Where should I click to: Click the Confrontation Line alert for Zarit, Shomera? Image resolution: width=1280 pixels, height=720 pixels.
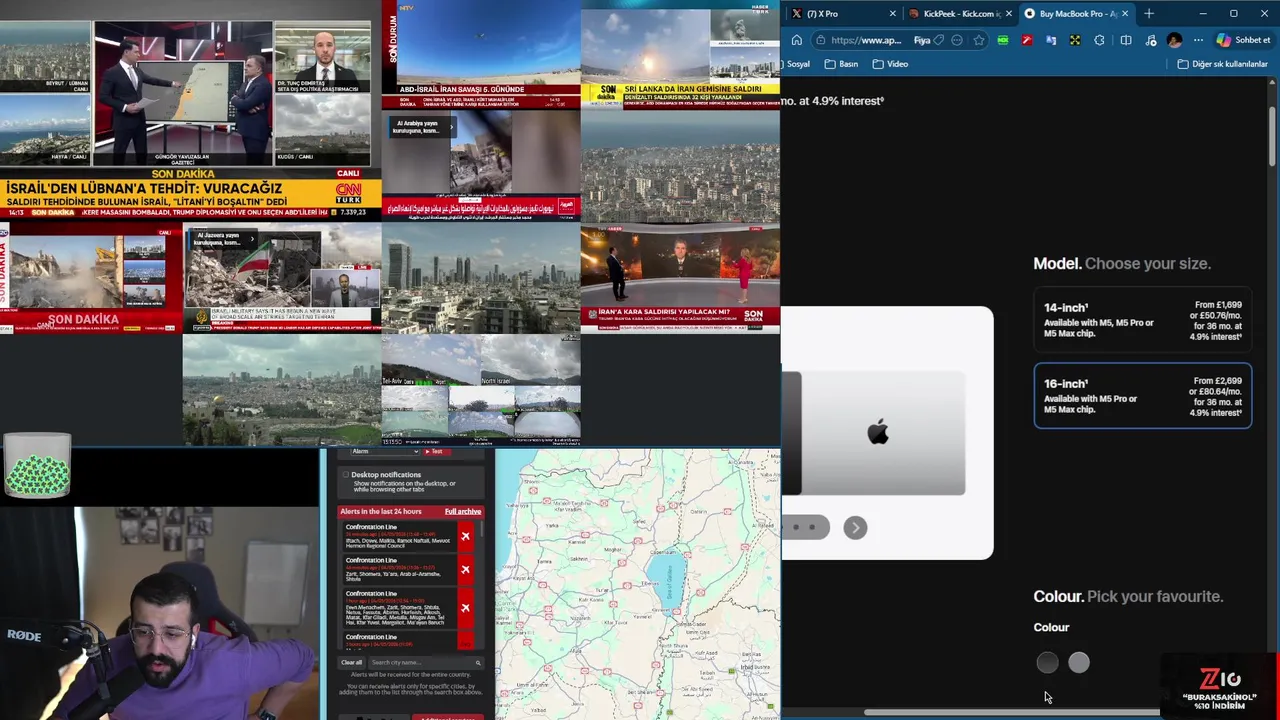tap(400, 570)
